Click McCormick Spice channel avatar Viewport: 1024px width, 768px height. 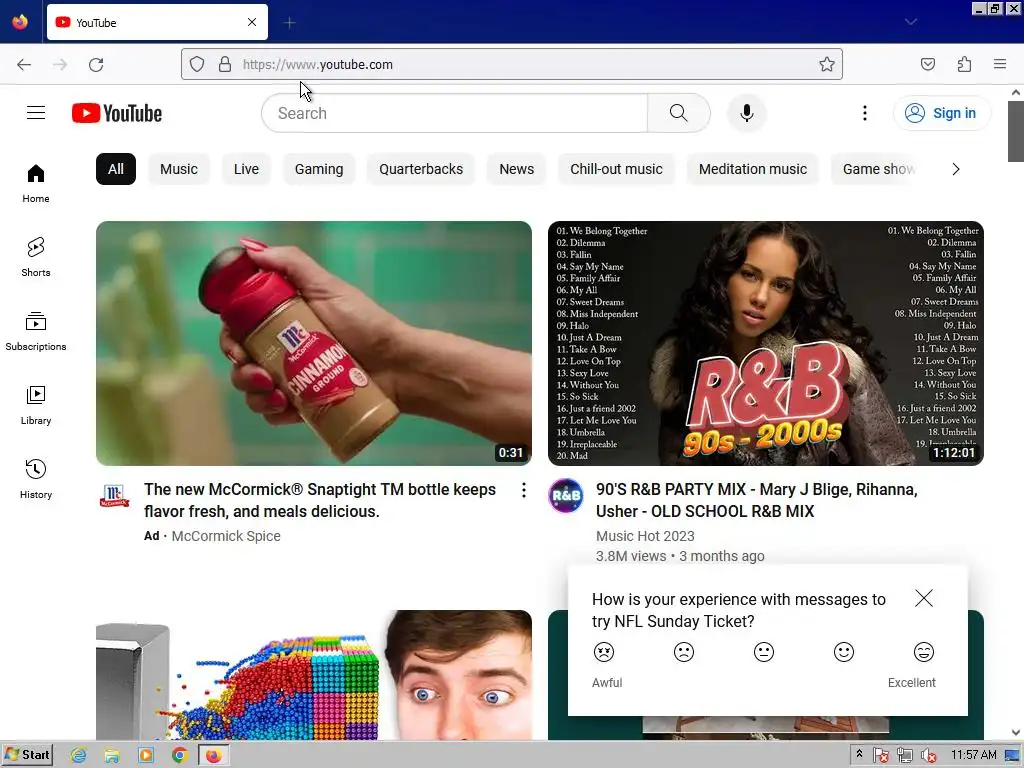point(114,496)
